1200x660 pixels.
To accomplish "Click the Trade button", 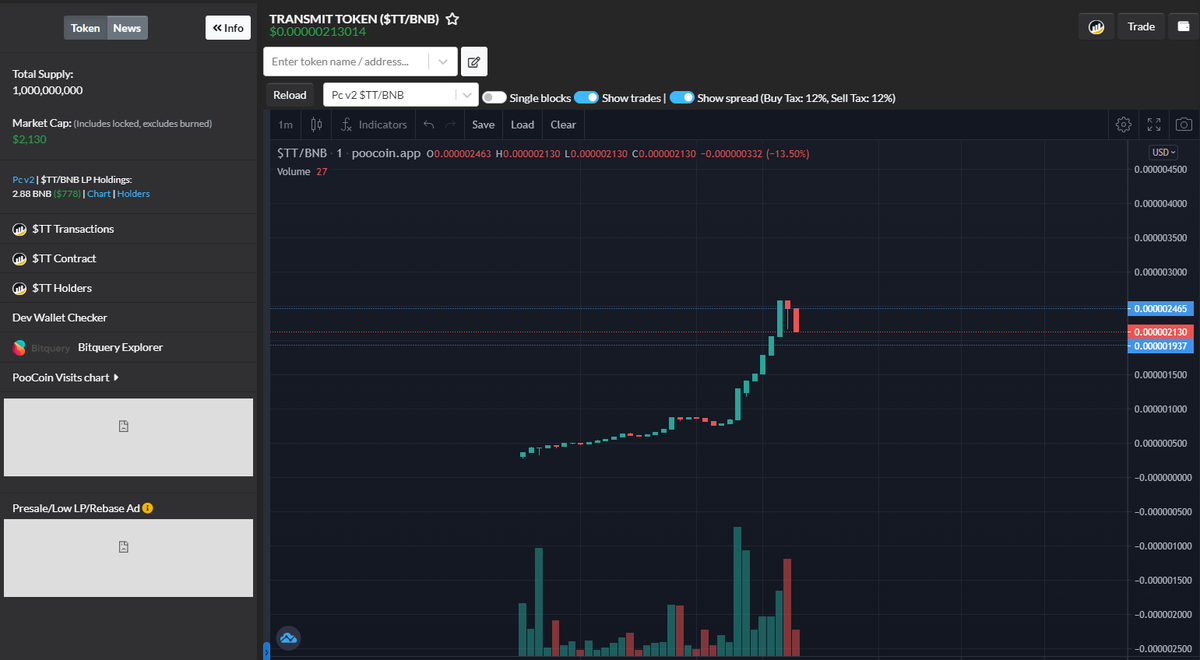I will (x=1141, y=27).
